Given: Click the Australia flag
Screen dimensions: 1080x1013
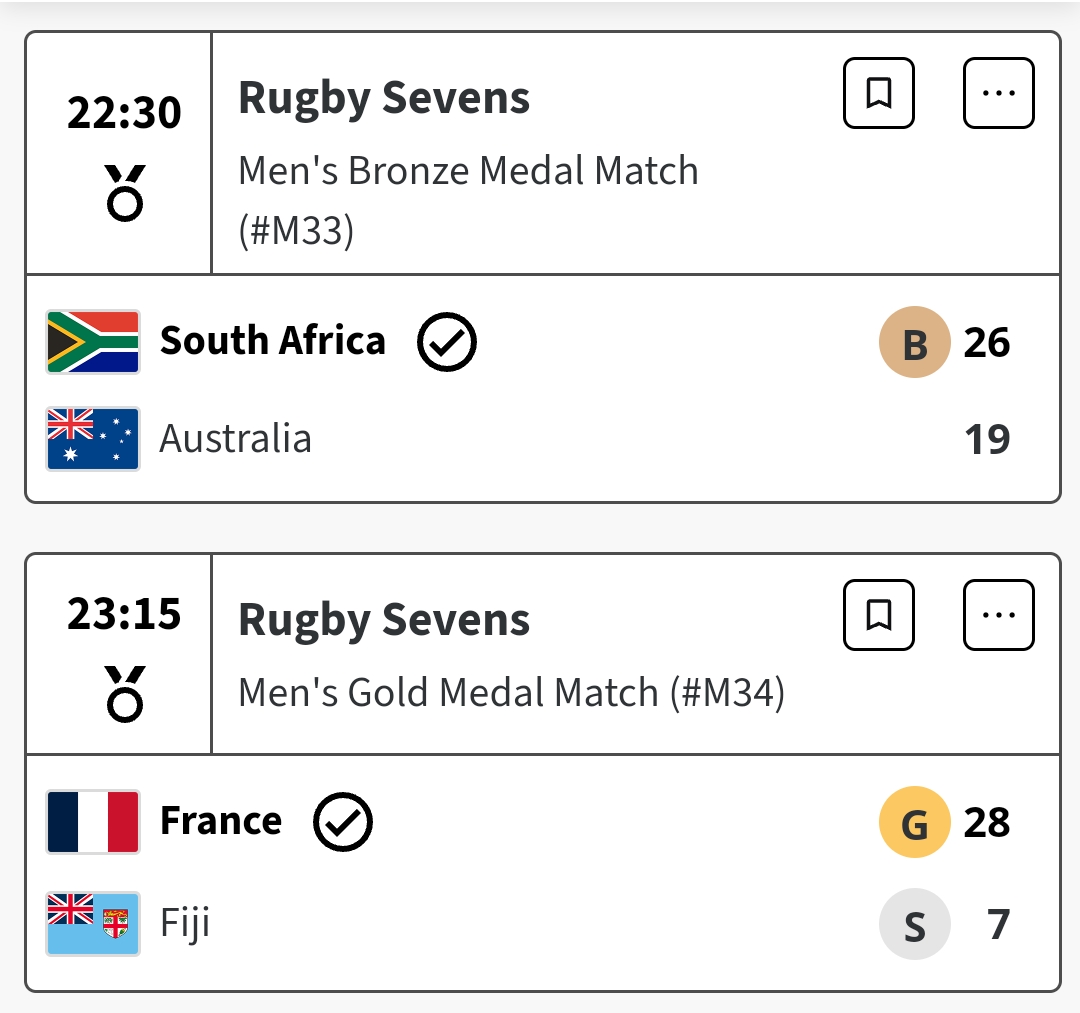Looking at the screenshot, I should (93, 439).
